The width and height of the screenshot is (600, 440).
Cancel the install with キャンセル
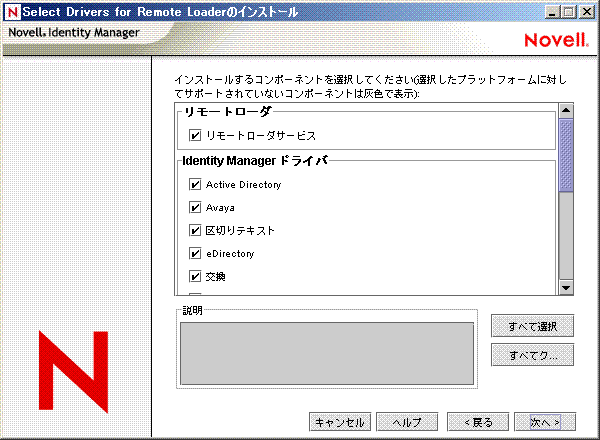pyautogui.click(x=340, y=422)
